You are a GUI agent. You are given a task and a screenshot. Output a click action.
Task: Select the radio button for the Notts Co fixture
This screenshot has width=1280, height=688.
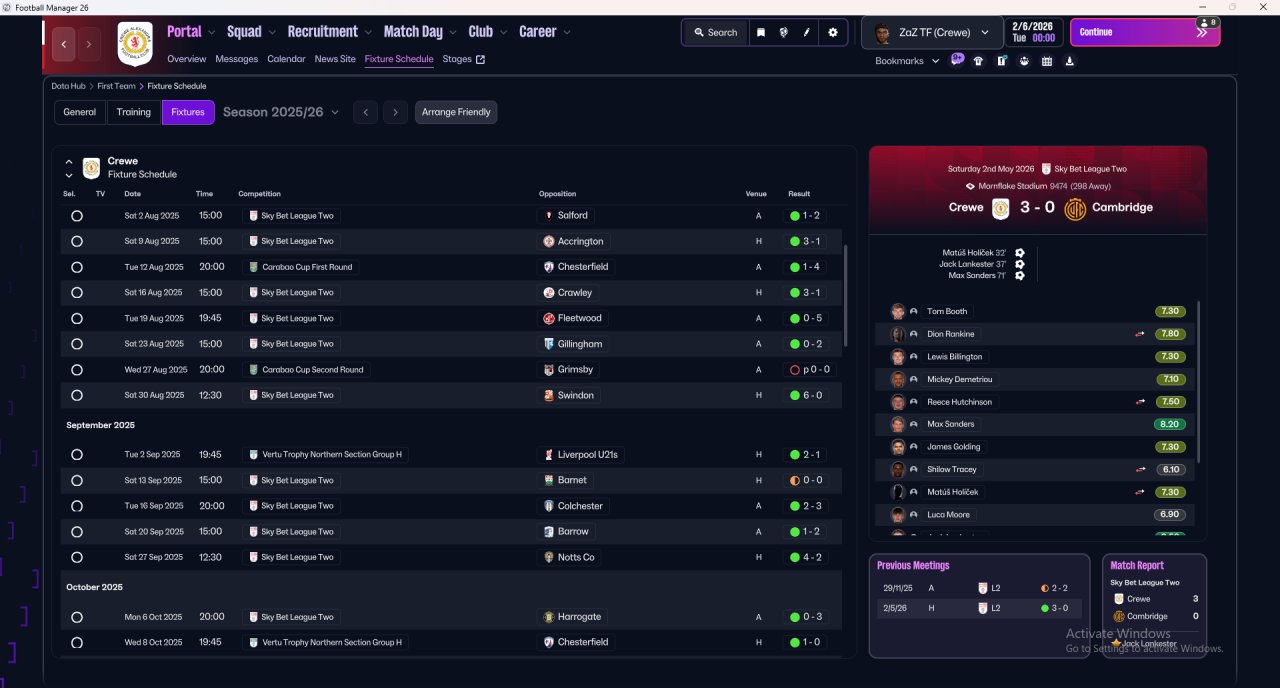[77, 557]
